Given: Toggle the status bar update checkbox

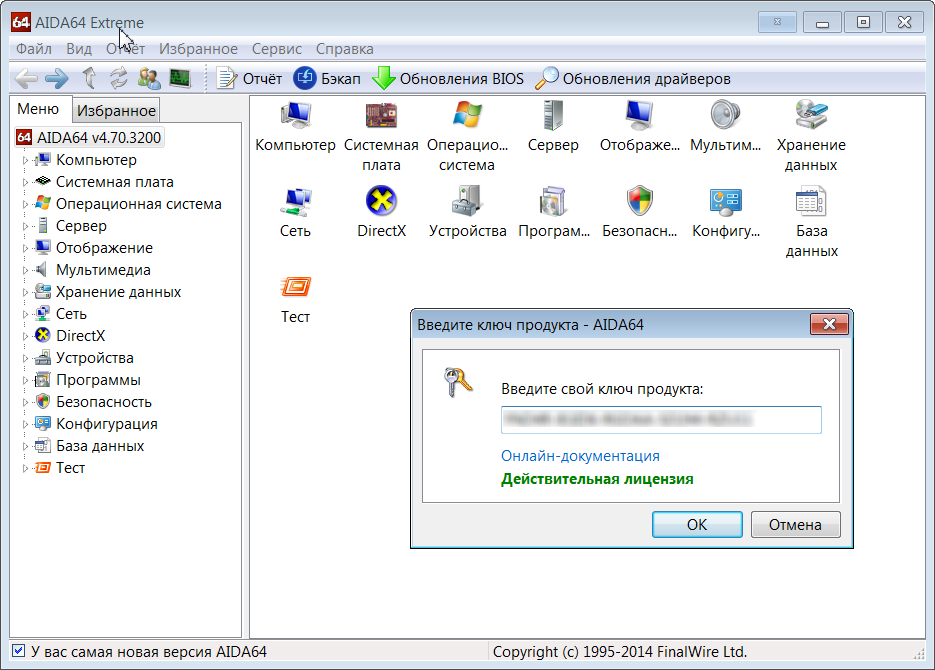Looking at the screenshot, I should pos(18,651).
